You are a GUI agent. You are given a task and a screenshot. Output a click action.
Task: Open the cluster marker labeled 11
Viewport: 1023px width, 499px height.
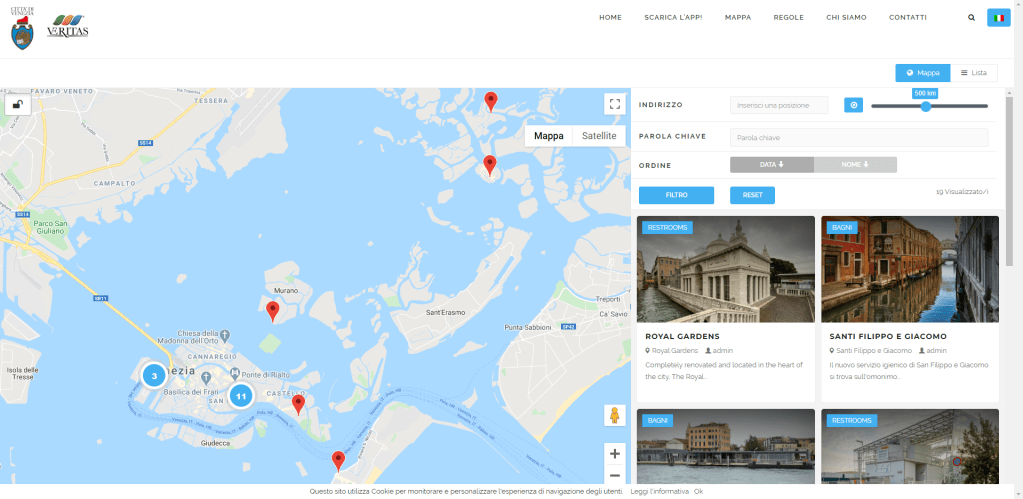pyautogui.click(x=240, y=396)
